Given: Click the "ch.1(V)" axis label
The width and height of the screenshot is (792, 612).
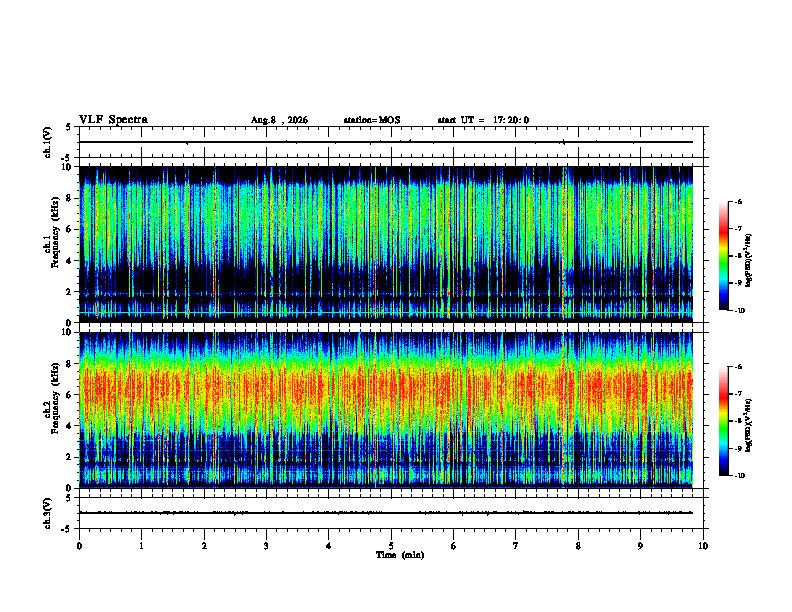Looking at the screenshot, I should [x=48, y=142].
